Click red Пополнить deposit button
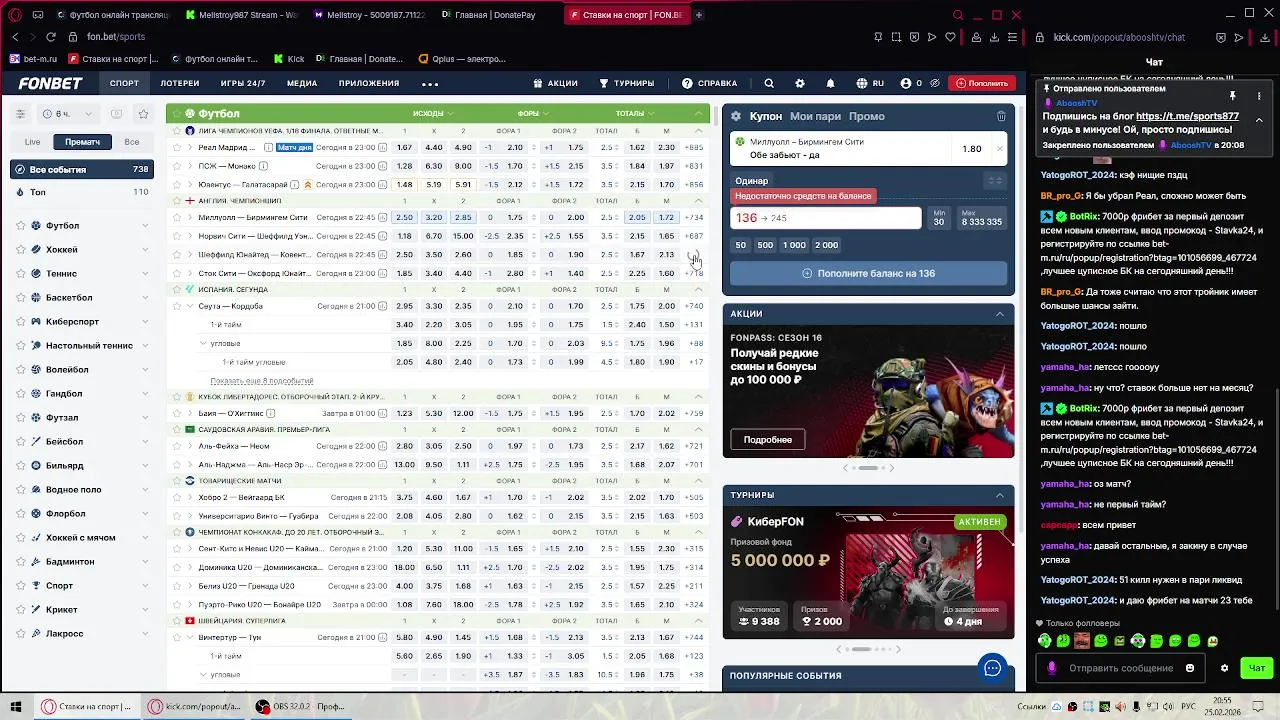 click(x=981, y=83)
